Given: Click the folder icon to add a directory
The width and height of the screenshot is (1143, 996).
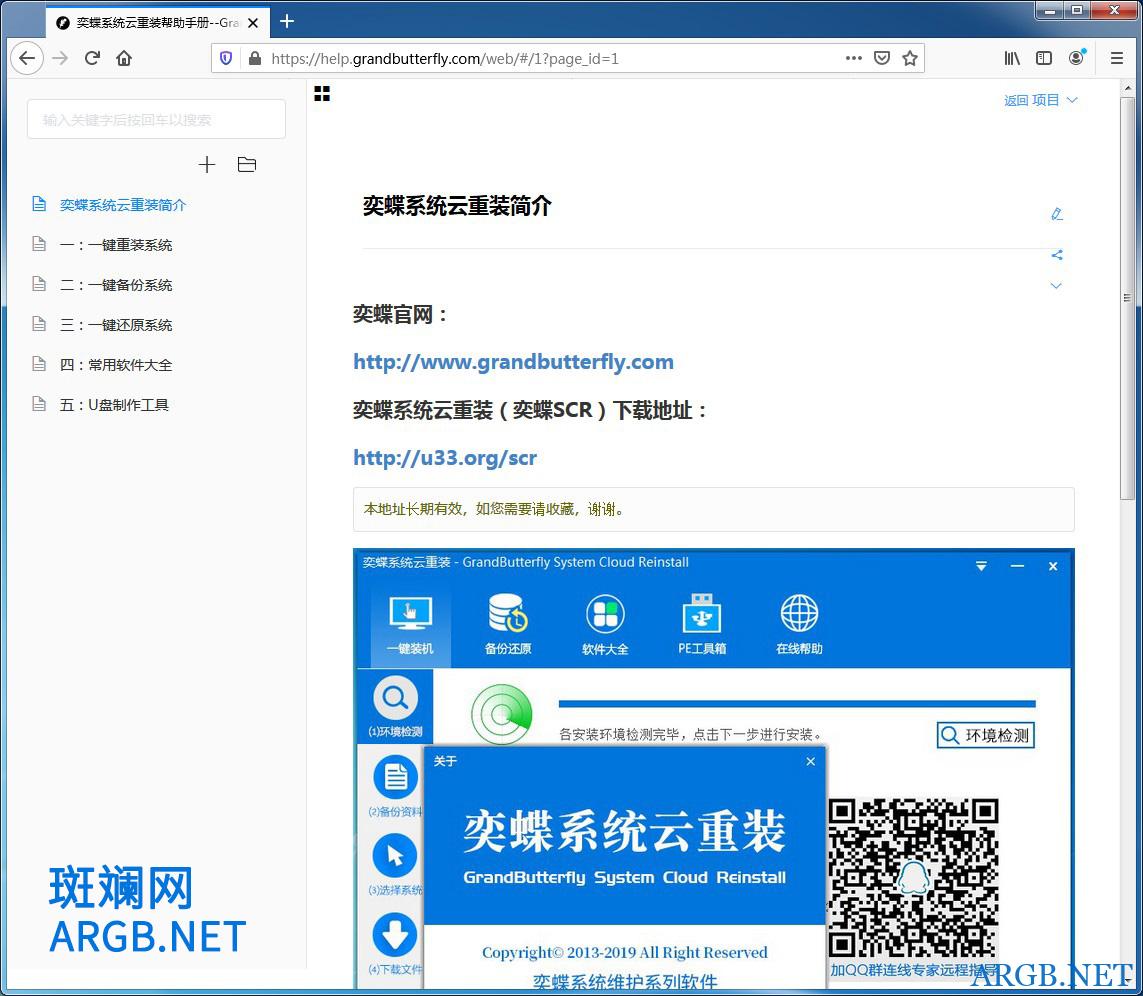Looking at the screenshot, I should 247,165.
